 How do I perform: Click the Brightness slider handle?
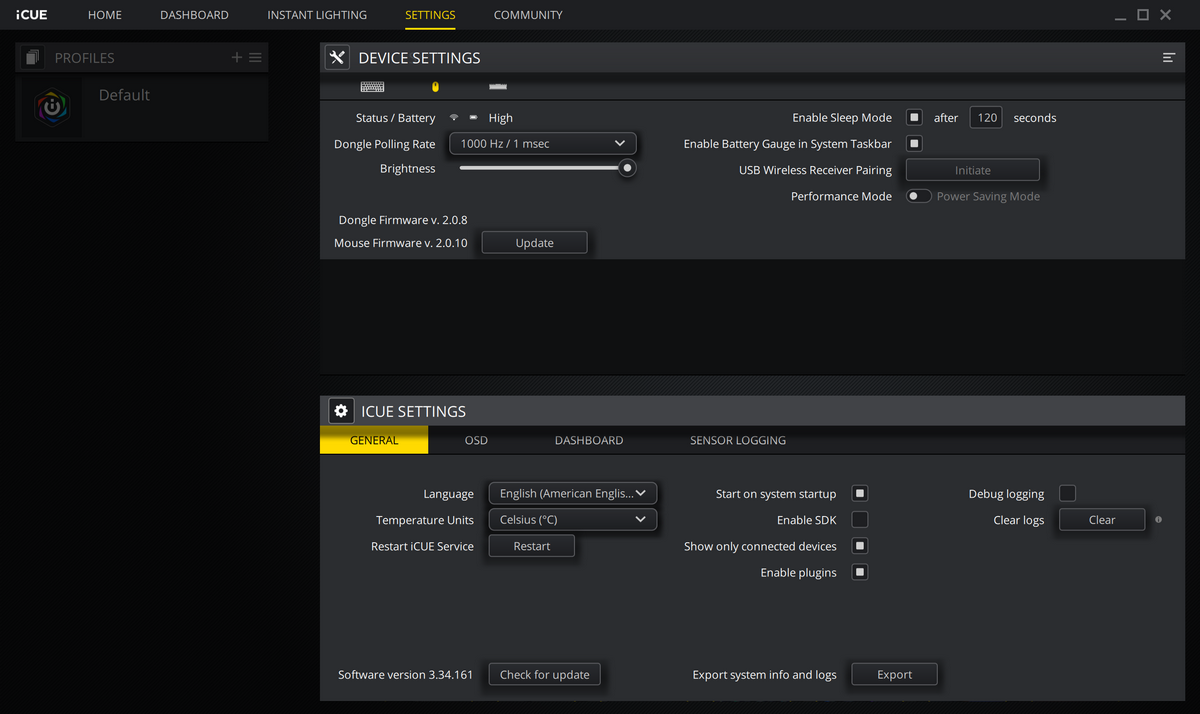(x=627, y=168)
